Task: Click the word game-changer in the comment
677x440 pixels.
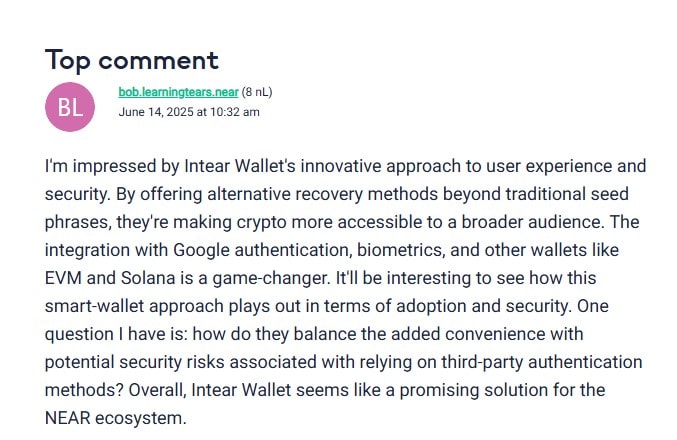Action: [271, 279]
